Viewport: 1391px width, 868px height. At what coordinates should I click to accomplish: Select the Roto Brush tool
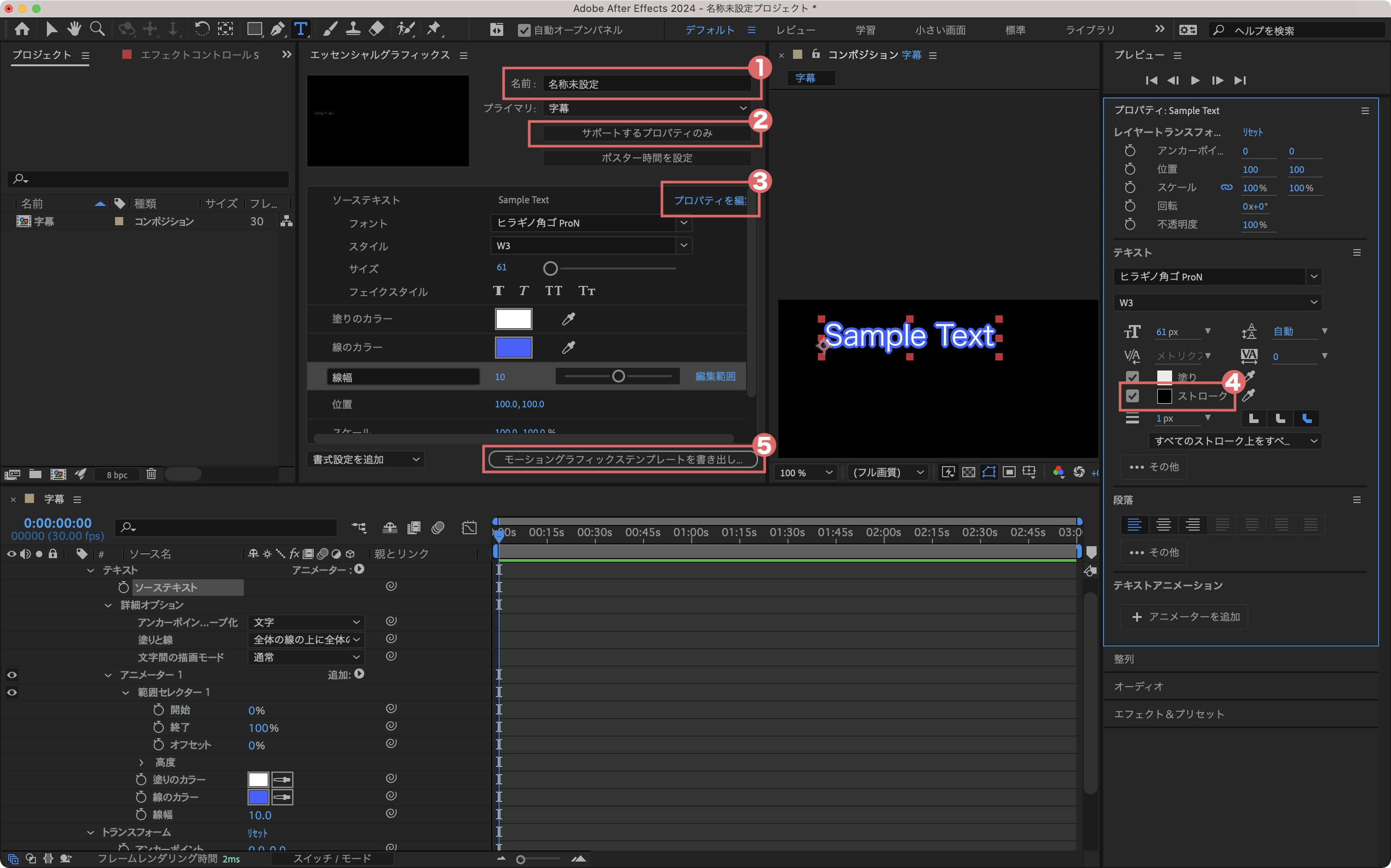tap(405, 29)
